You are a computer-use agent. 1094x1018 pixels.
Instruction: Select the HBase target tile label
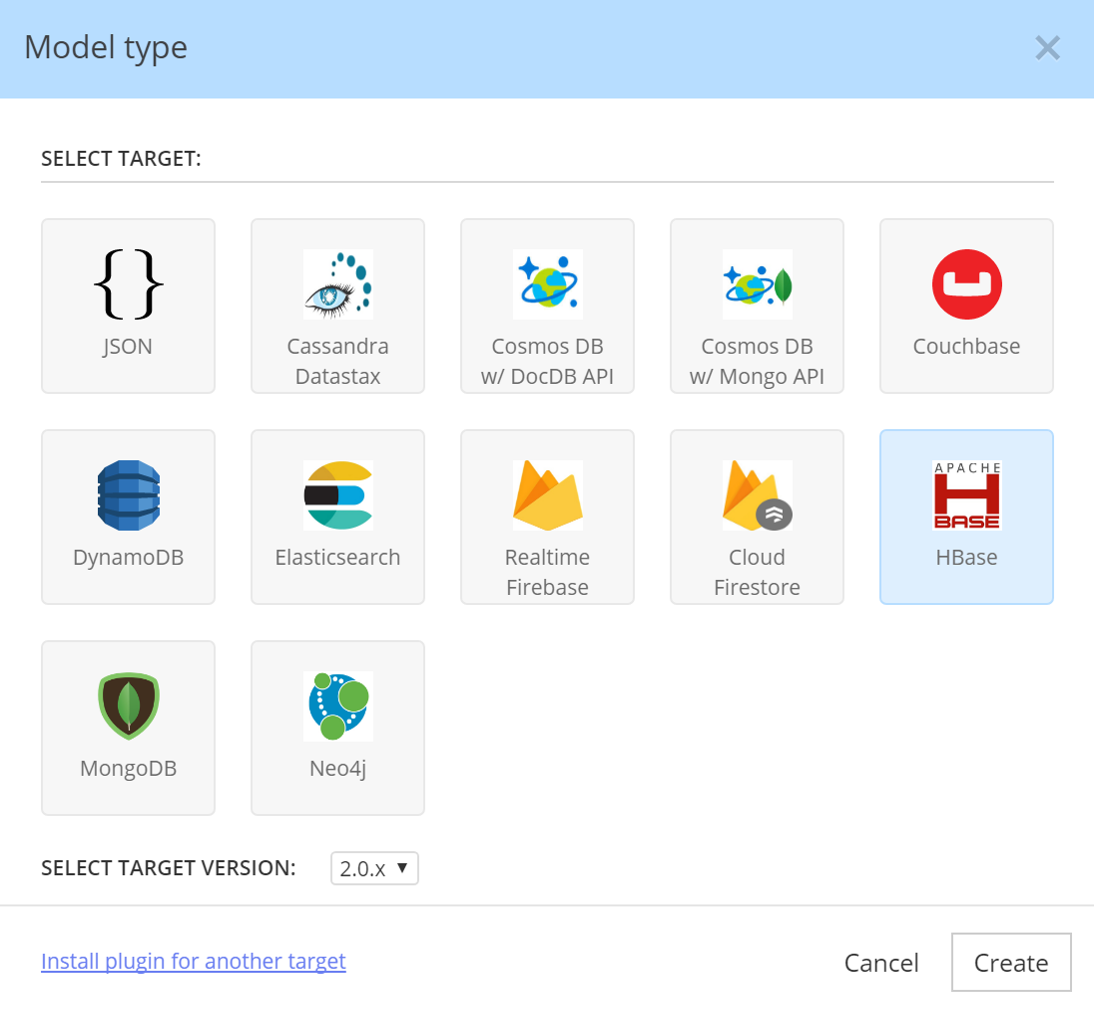point(966,558)
